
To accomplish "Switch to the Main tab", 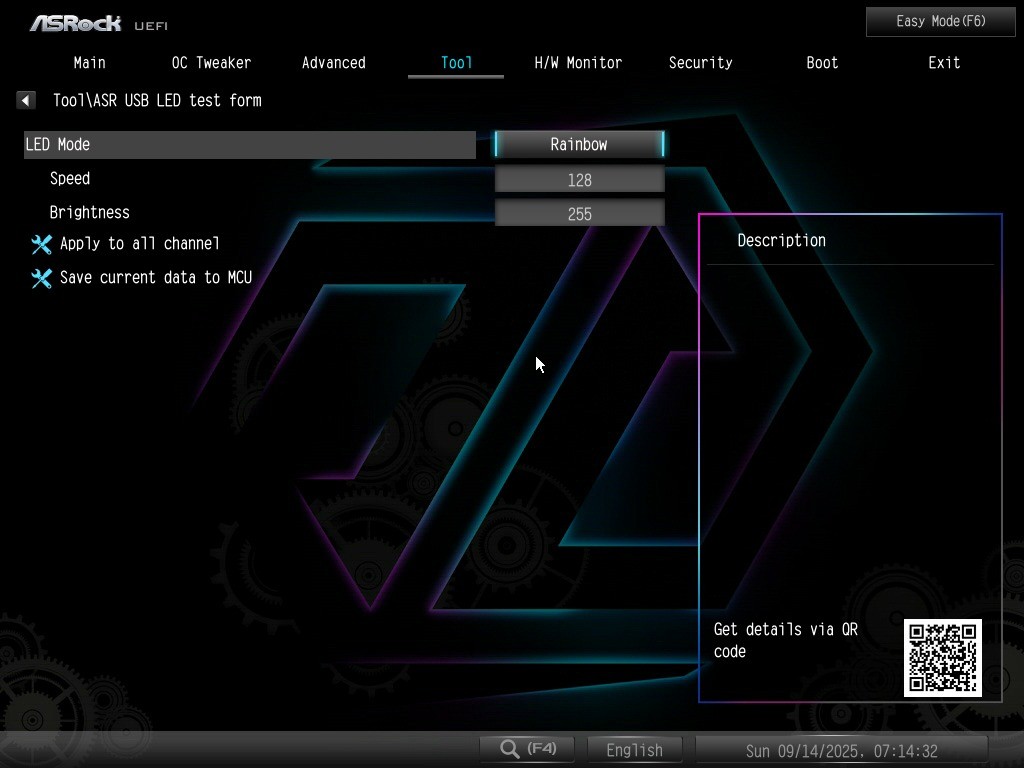I will 89,63.
